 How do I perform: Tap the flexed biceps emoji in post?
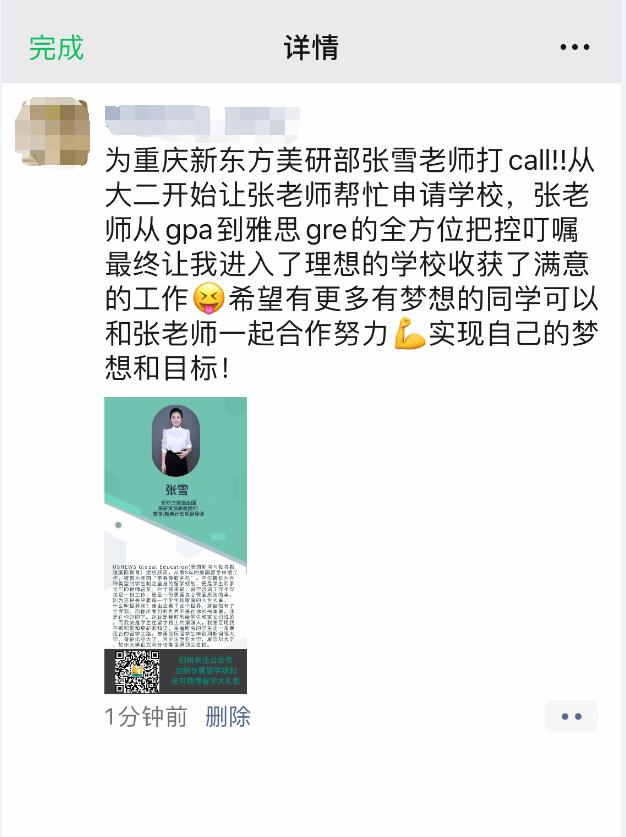409,334
